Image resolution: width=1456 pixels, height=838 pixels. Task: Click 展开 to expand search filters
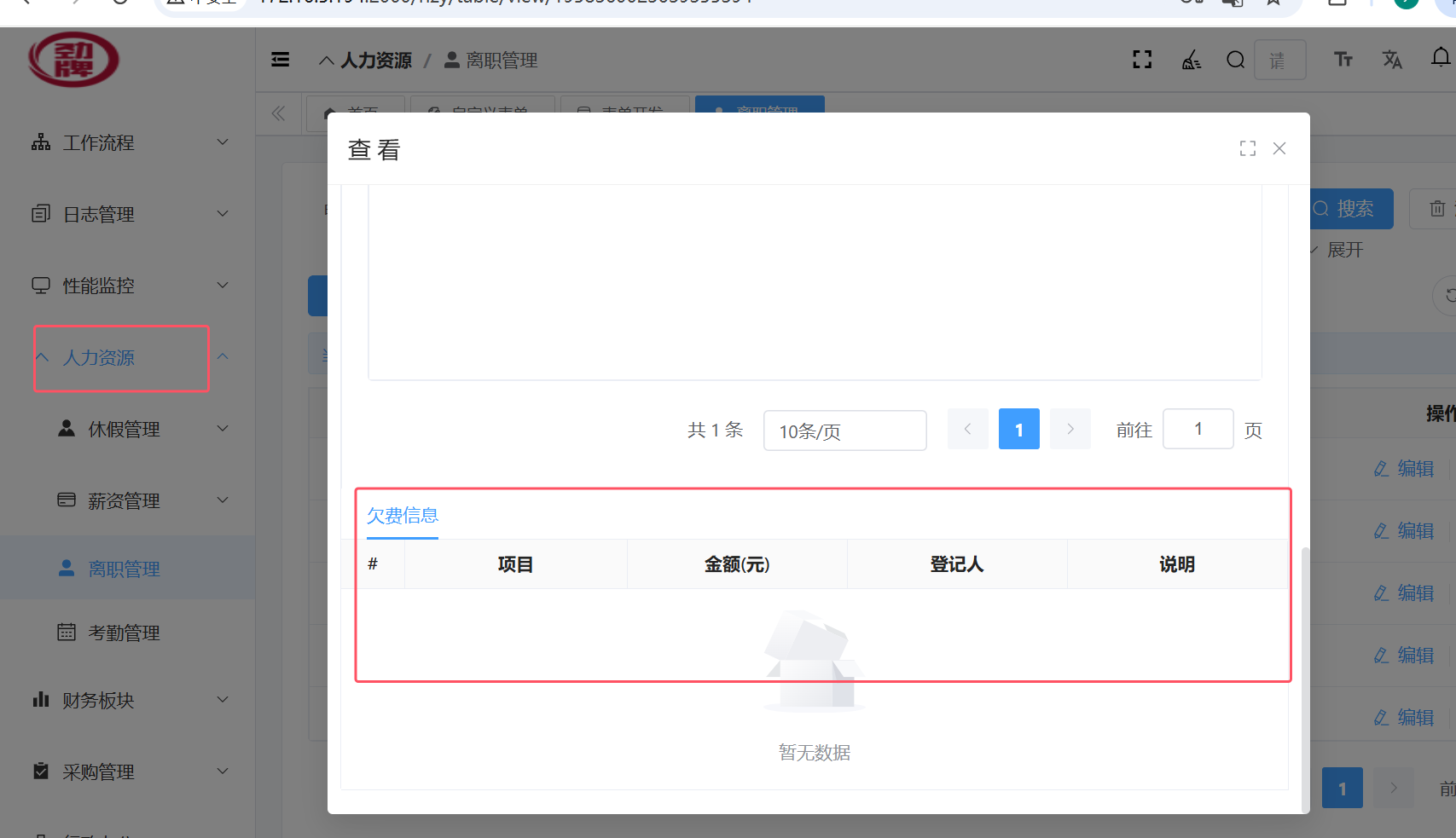1345,250
